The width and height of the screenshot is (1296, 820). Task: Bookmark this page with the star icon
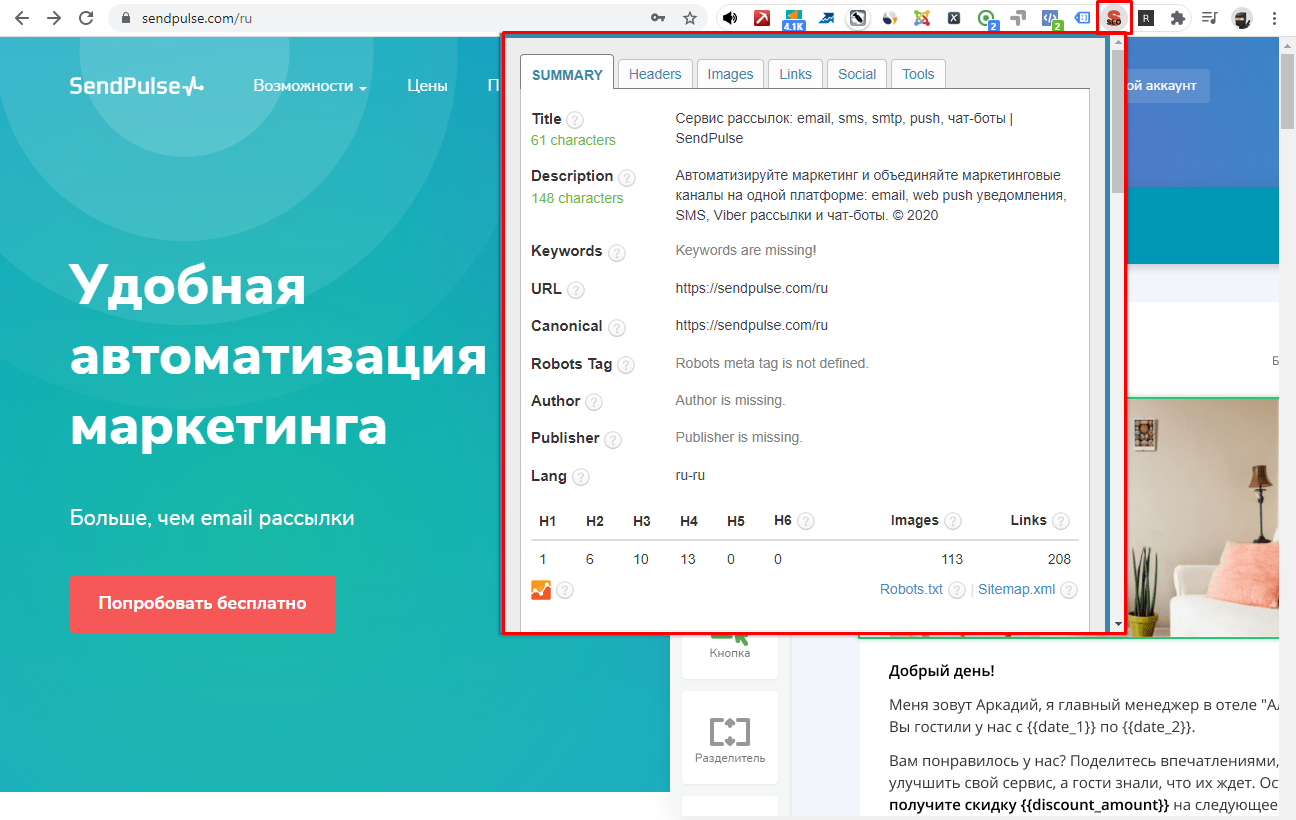[x=689, y=18]
